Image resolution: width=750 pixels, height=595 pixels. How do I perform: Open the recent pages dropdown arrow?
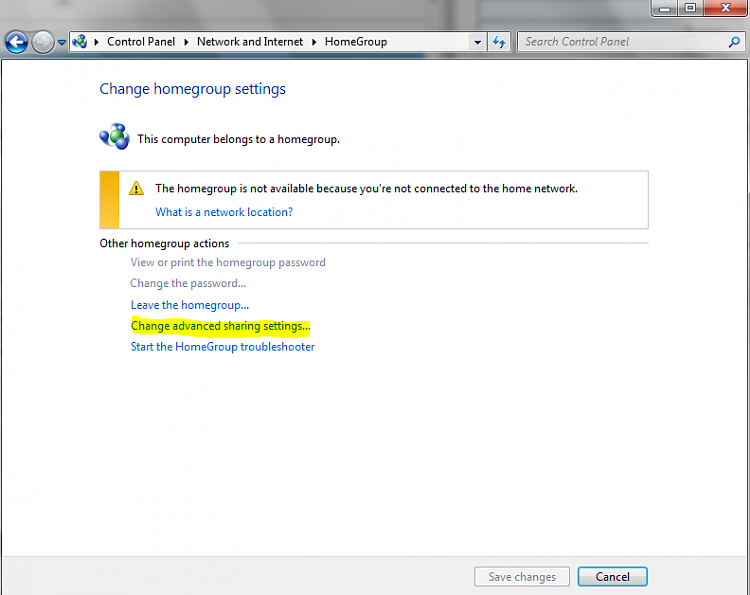(62, 43)
